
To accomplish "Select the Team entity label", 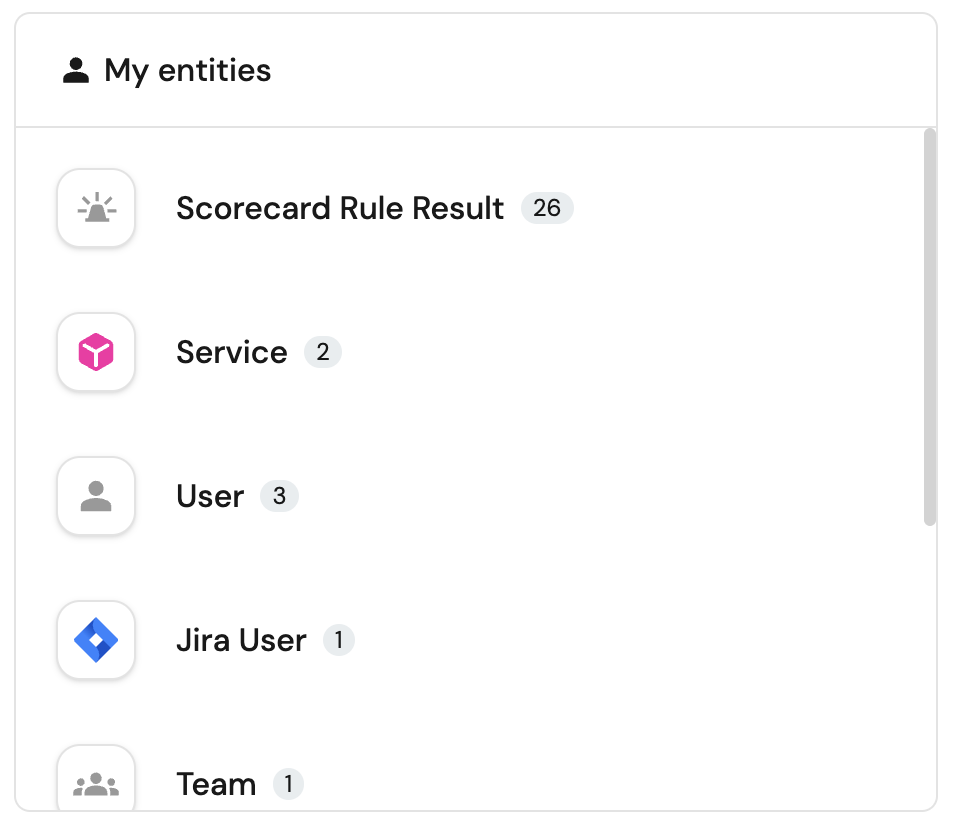I will click(216, 784).
